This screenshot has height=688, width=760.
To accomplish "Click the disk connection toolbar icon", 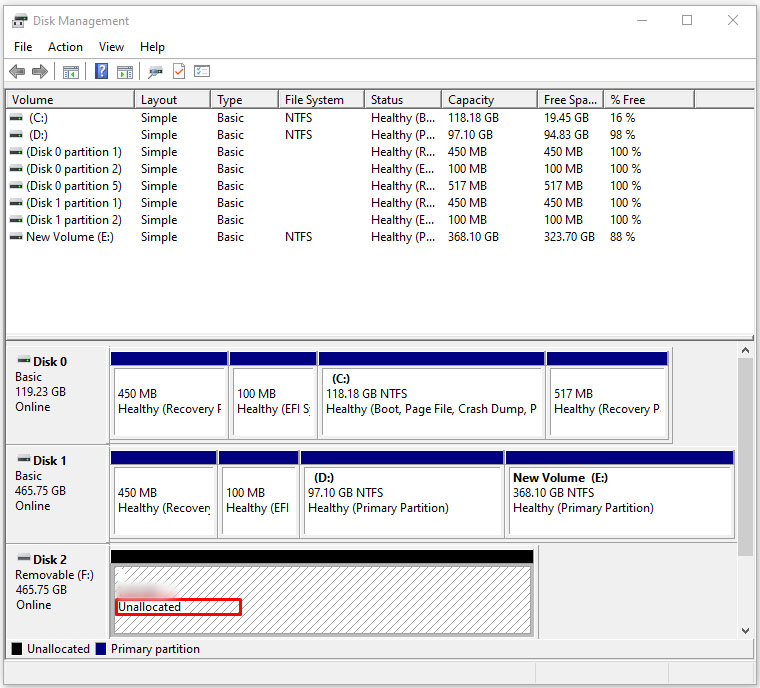I will pos(155,72).
